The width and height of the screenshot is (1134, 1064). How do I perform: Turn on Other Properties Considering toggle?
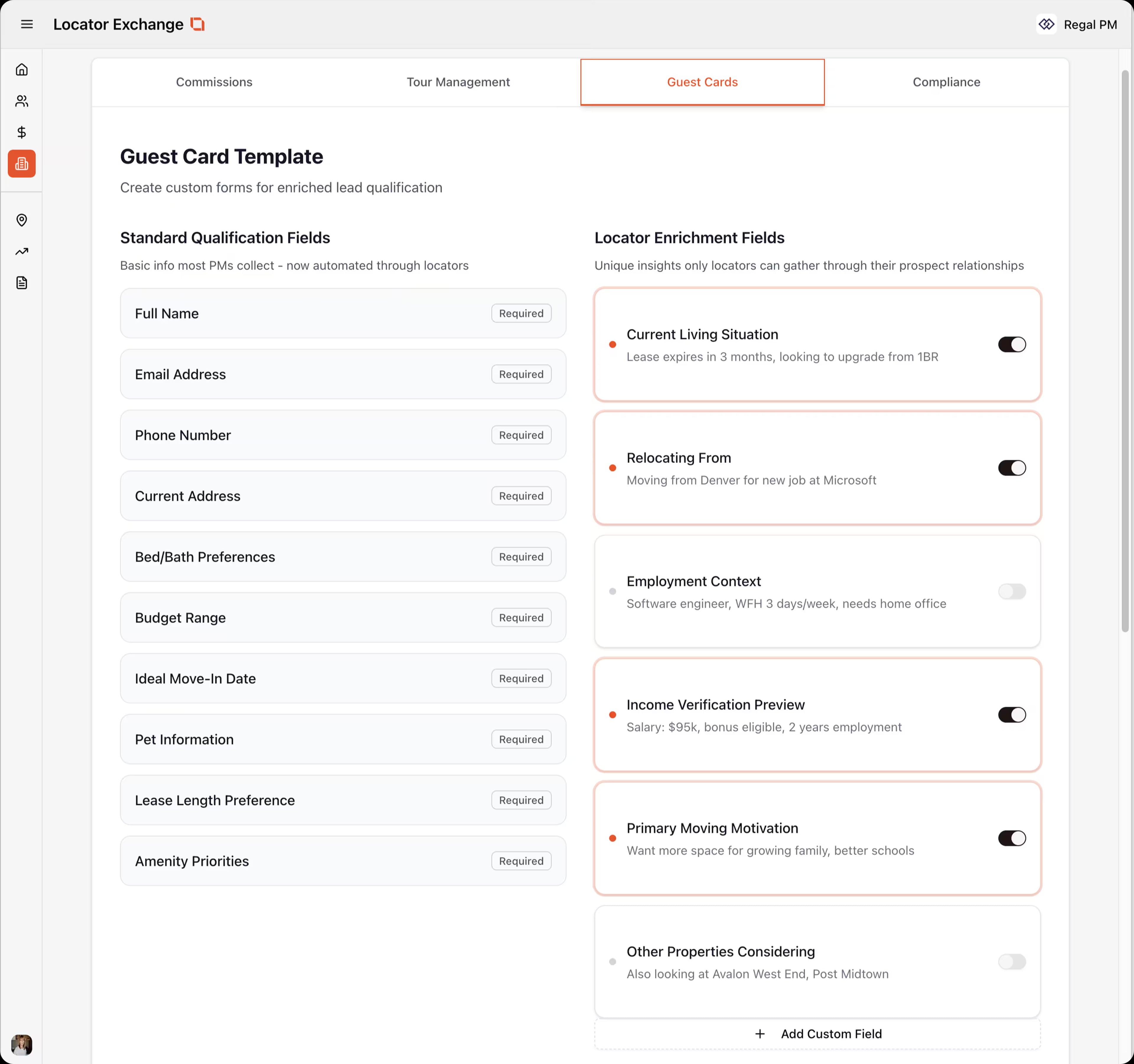(x=1011, y=962)
